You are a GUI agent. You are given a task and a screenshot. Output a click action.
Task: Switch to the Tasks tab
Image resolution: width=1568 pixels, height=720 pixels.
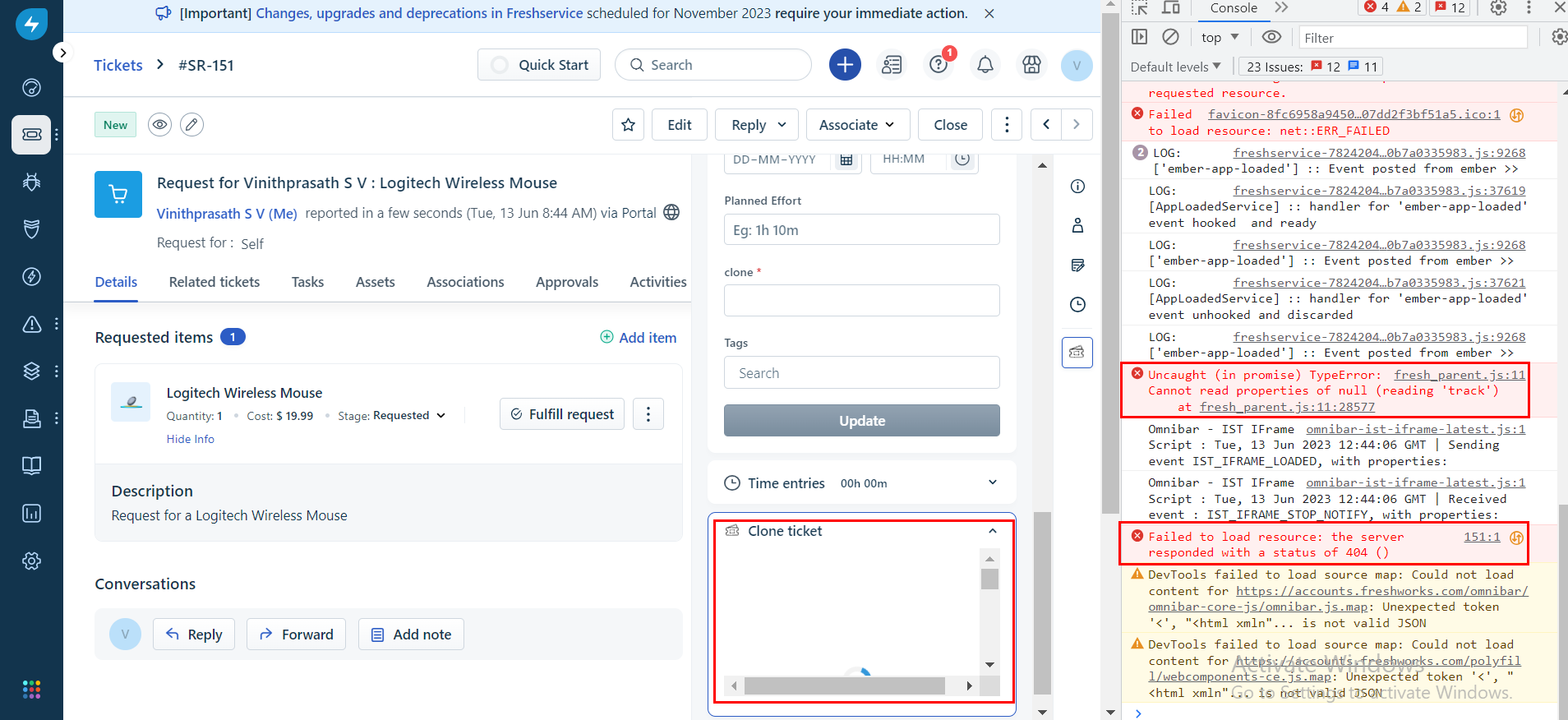(307, 282)
